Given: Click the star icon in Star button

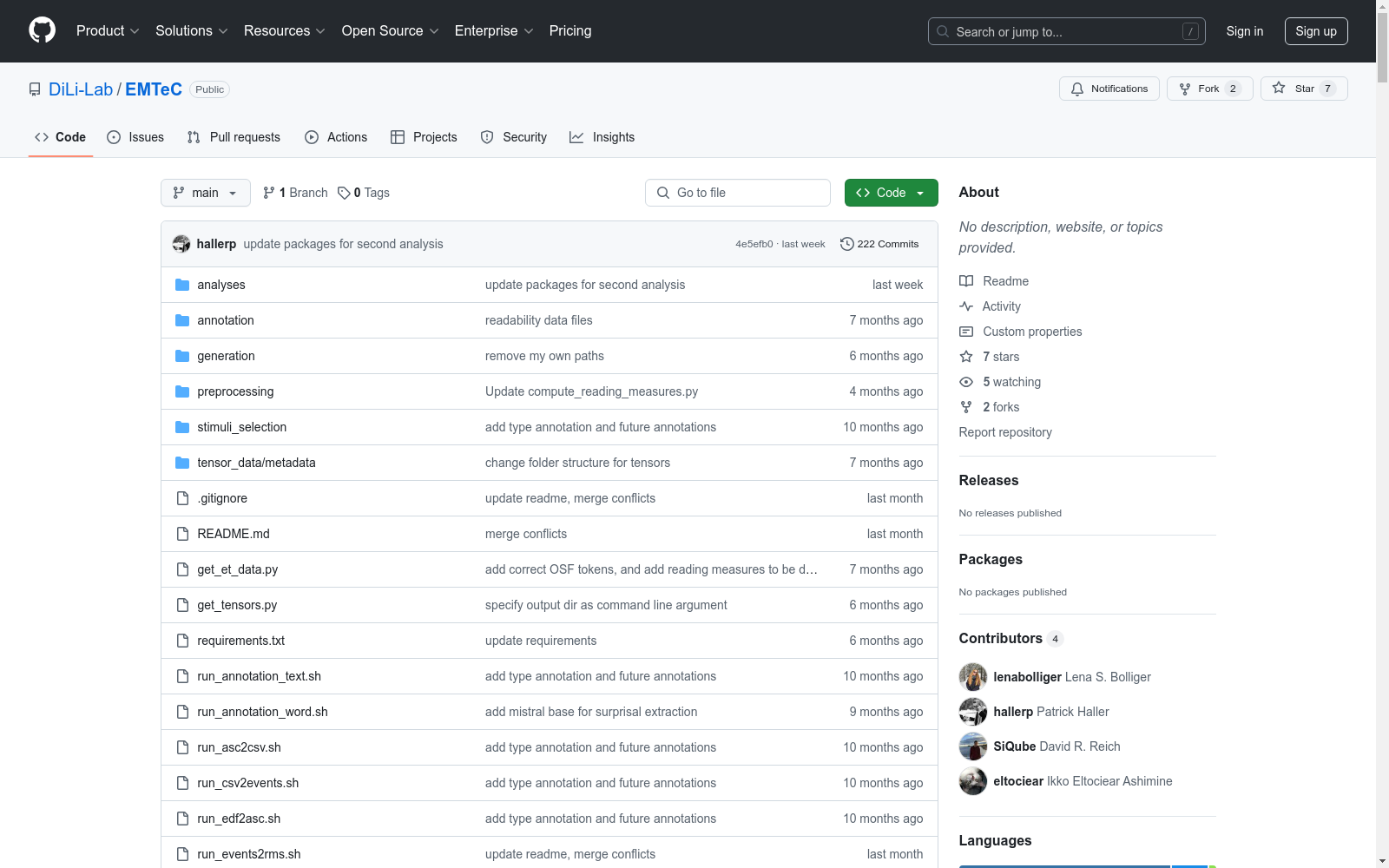Looking at the screenshot, I should coord(1279,88).
